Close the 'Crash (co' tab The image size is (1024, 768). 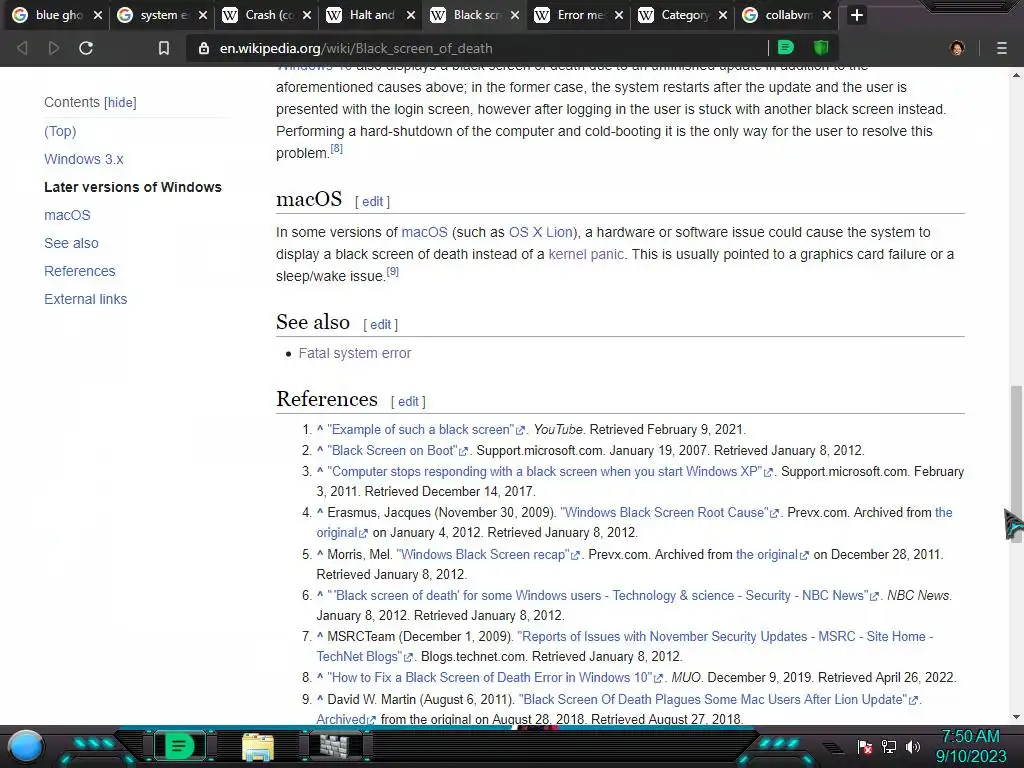coord(307,15)
